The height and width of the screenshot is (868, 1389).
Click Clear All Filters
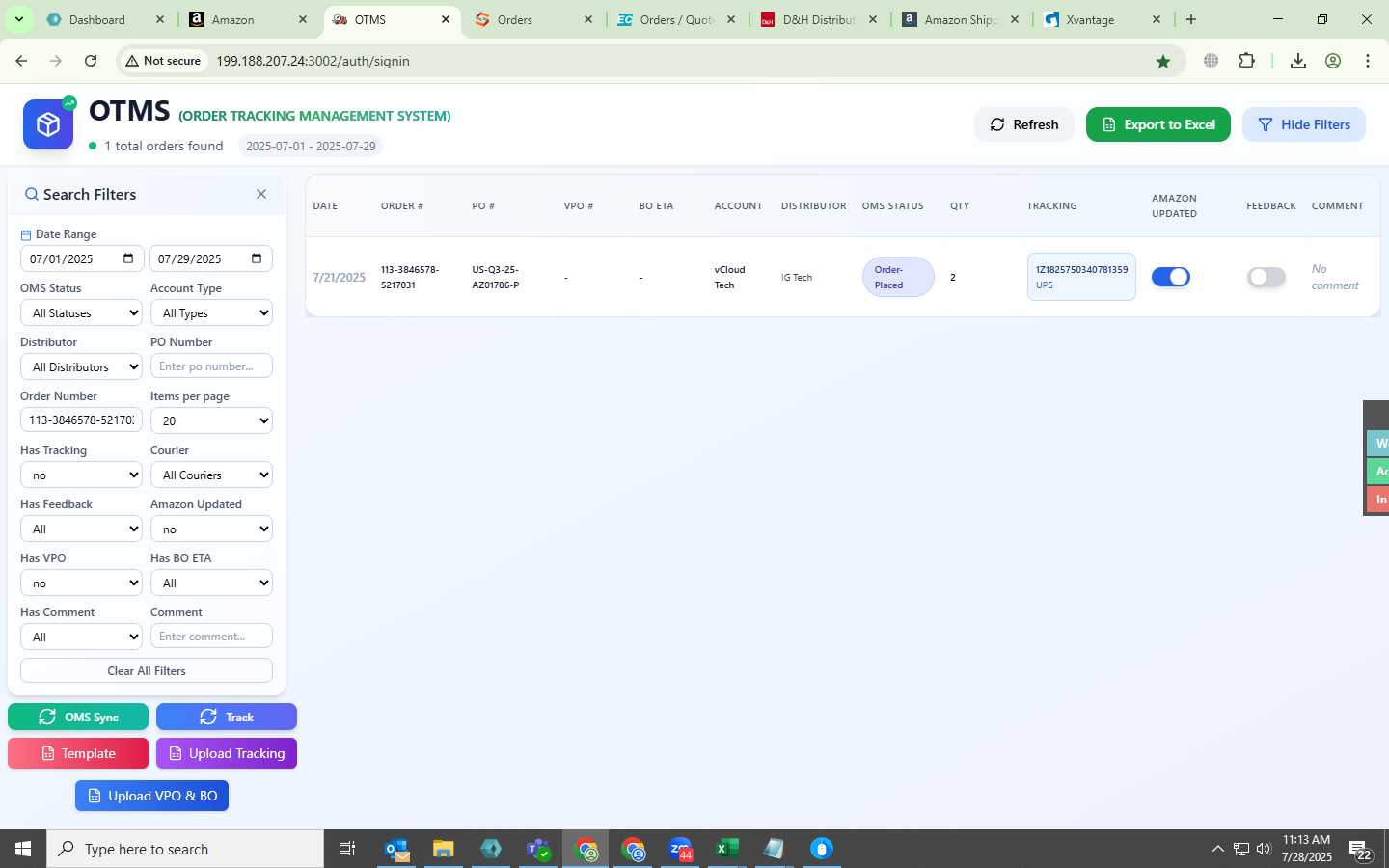(x=147, y=670)
